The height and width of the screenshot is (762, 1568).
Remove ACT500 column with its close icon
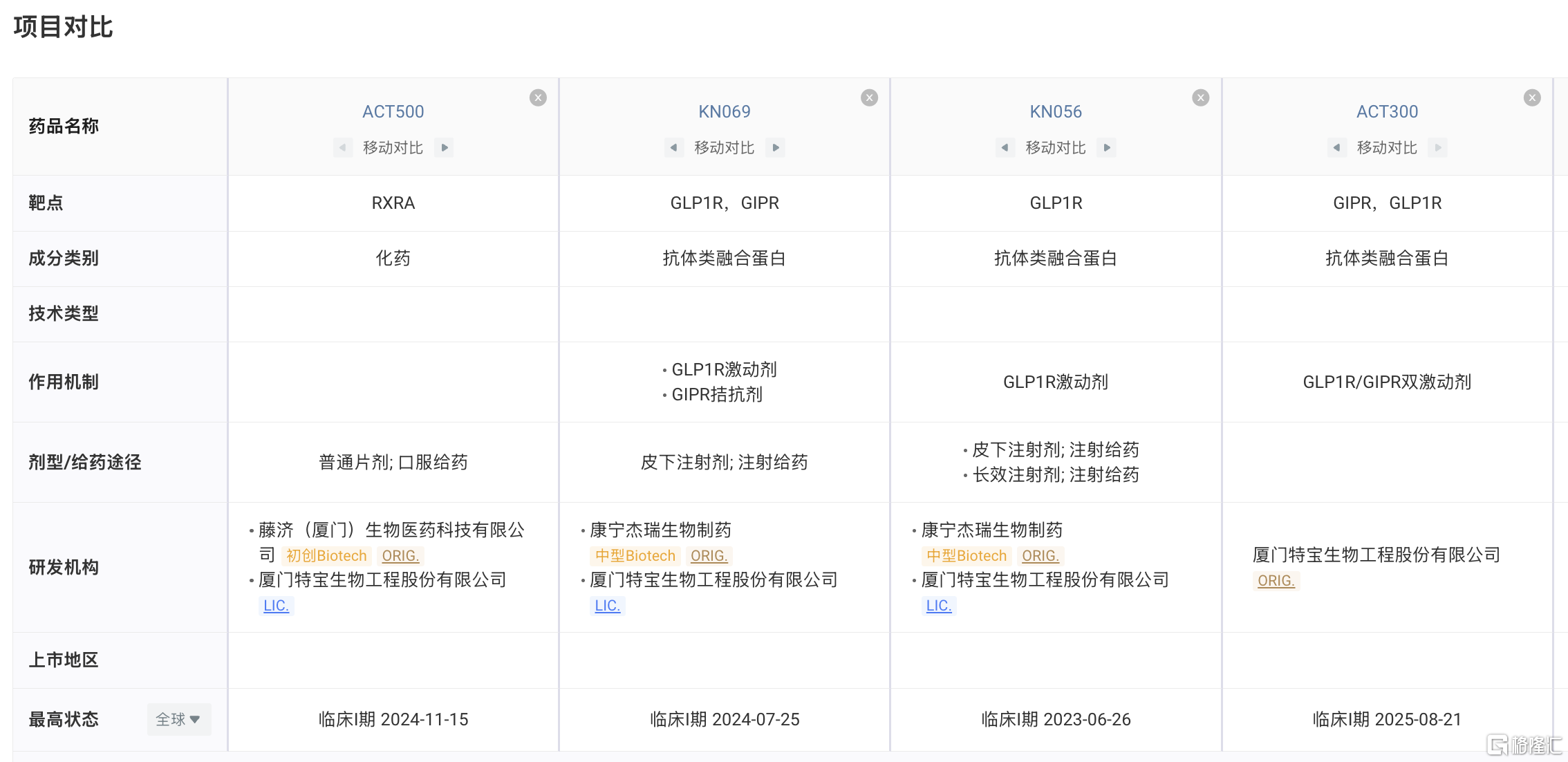(538, 97)
